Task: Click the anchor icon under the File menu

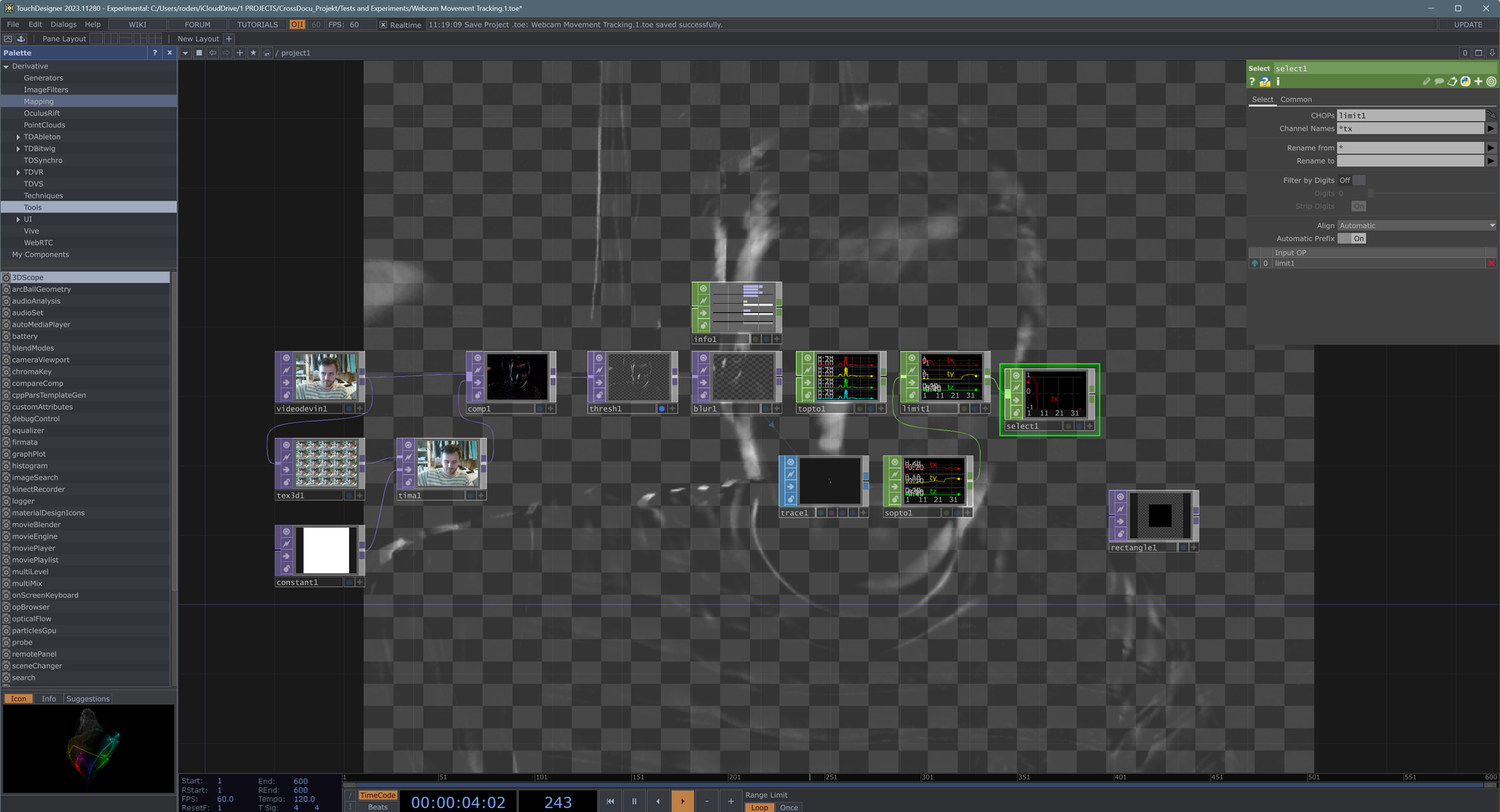Action: click(x=21, y=38)
